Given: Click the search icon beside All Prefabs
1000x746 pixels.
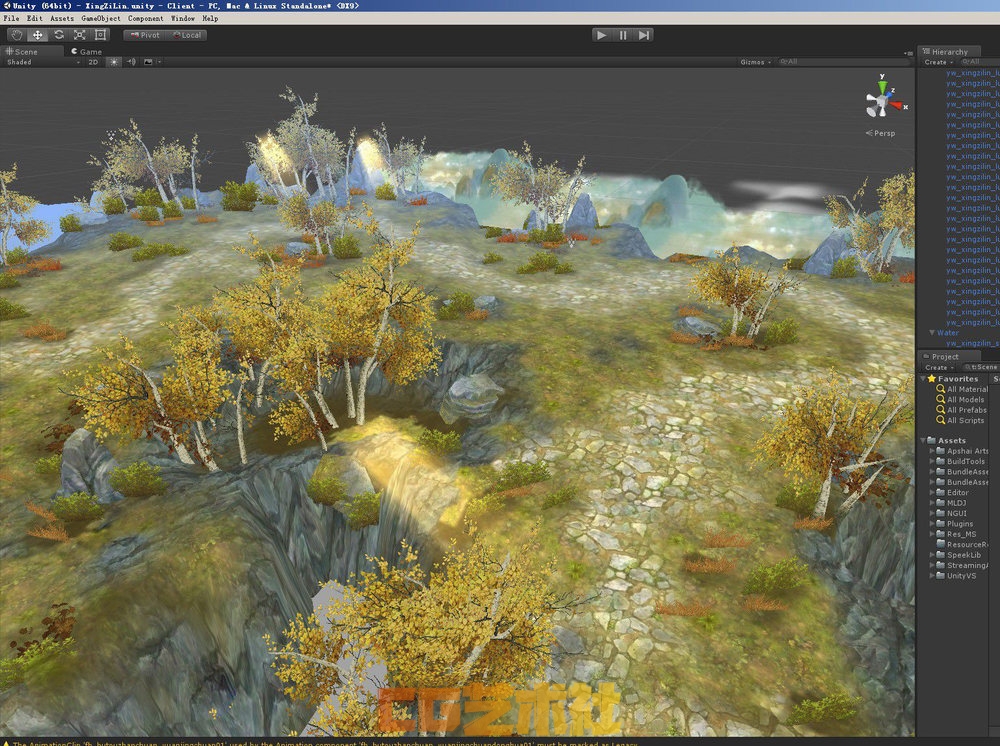Looking at the screenshot, I should pyautogui.click(x=940, y=410).
